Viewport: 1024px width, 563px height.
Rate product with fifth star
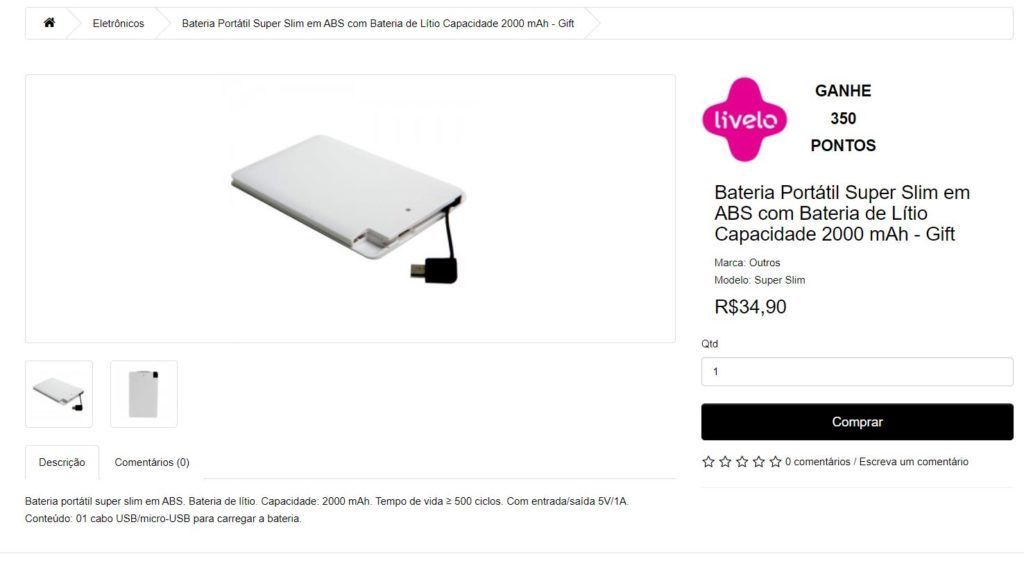[775, 462]
